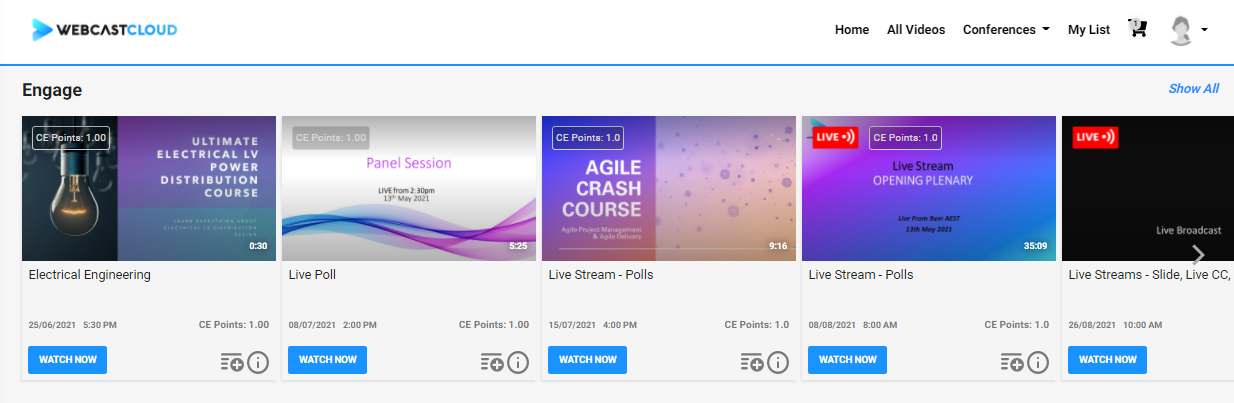Image resolution: width=1234 pixels, height=403 pixels.
Task: Show info for the 08/08/2021 session
Action: pyautogui.click(x=1037, y=362)
